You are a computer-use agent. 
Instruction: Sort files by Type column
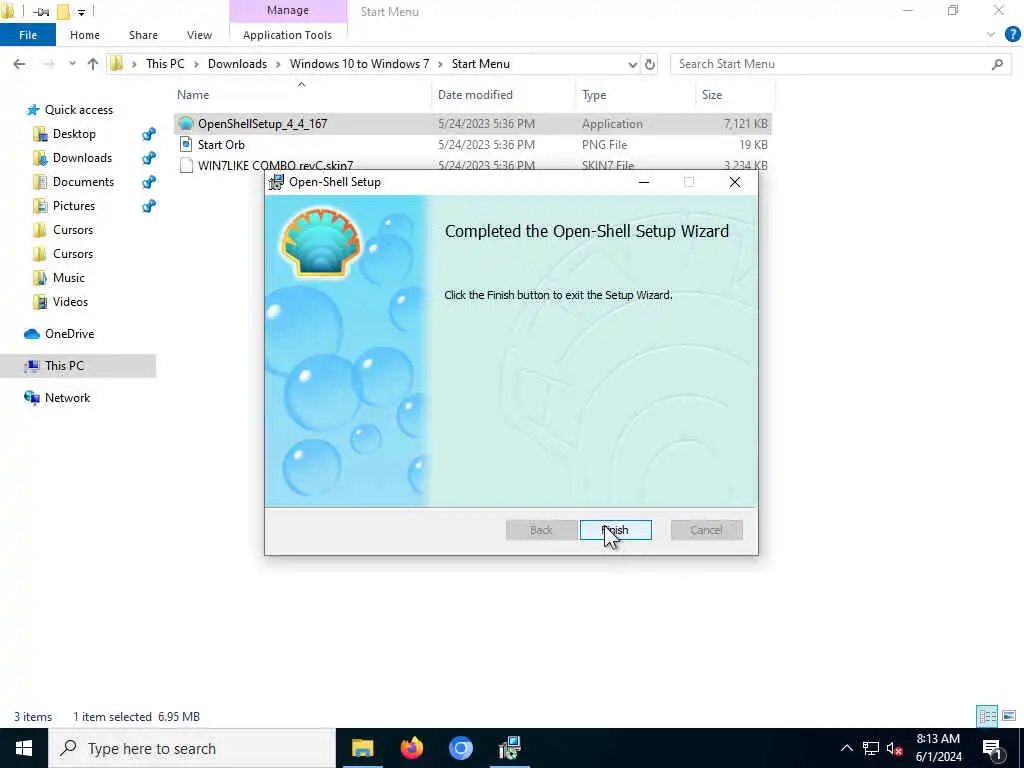pyautogui.click(x=594, y=95)
